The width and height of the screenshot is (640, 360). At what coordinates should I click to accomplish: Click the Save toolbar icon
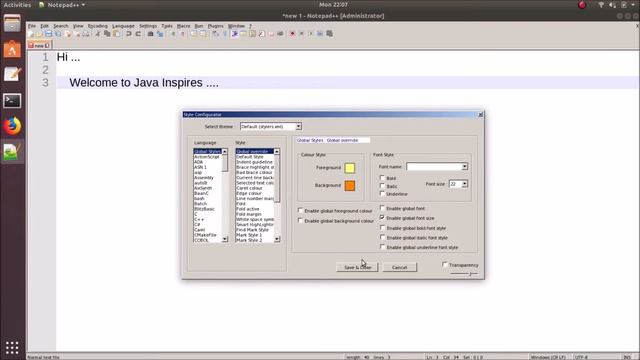[49, 34]
